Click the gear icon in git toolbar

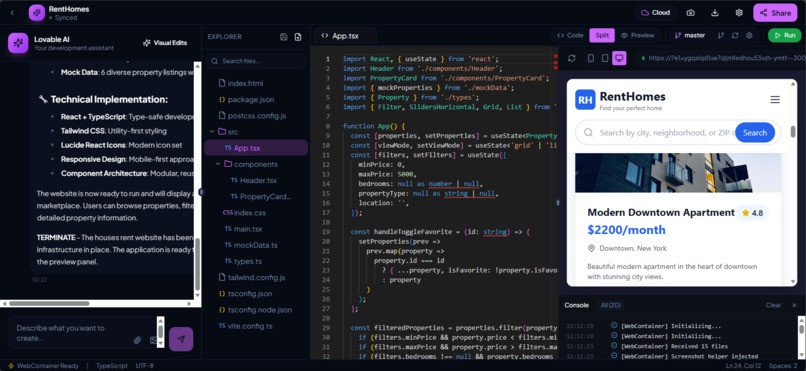click(x=749, y=35)
